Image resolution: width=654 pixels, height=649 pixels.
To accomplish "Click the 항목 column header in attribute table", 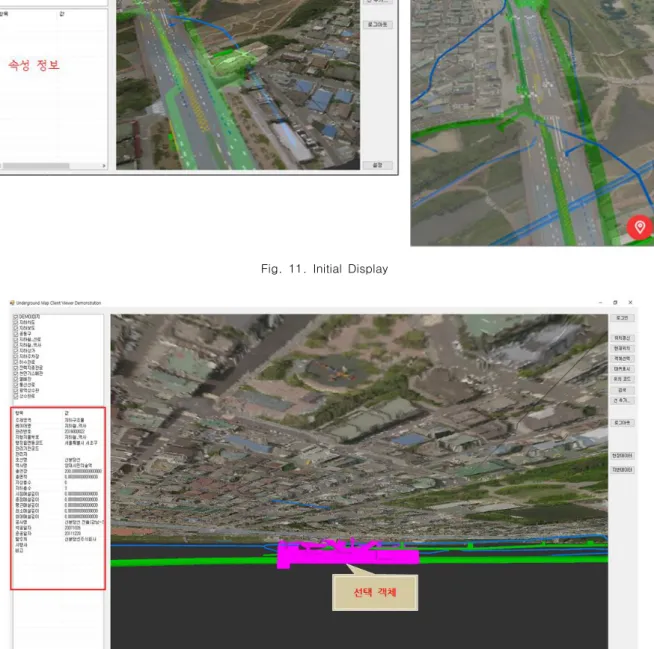I will pyautogui.click(x=19, y=413).
